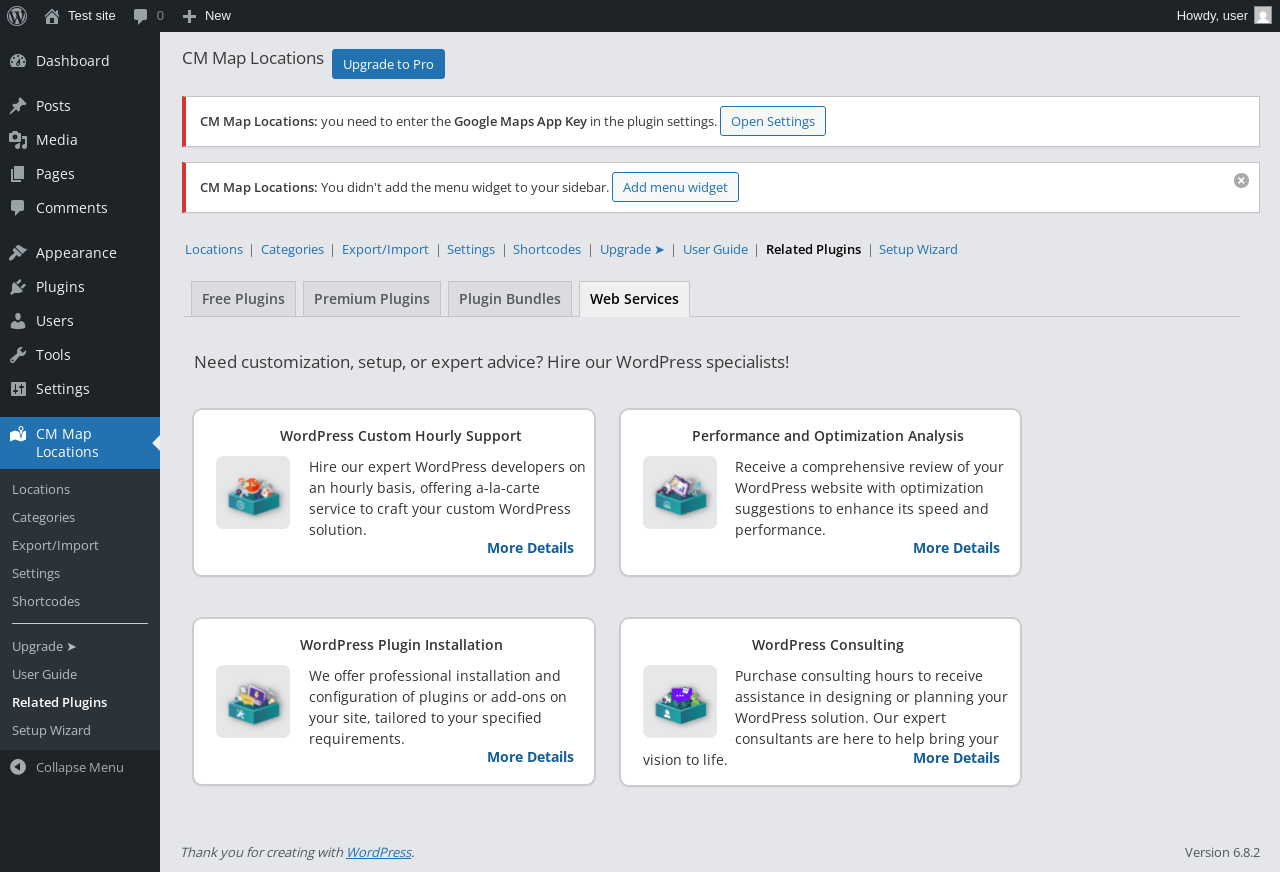Click the WordPress Plugin Installation box image
This screenshot has height=872, width=1280.
253,701
